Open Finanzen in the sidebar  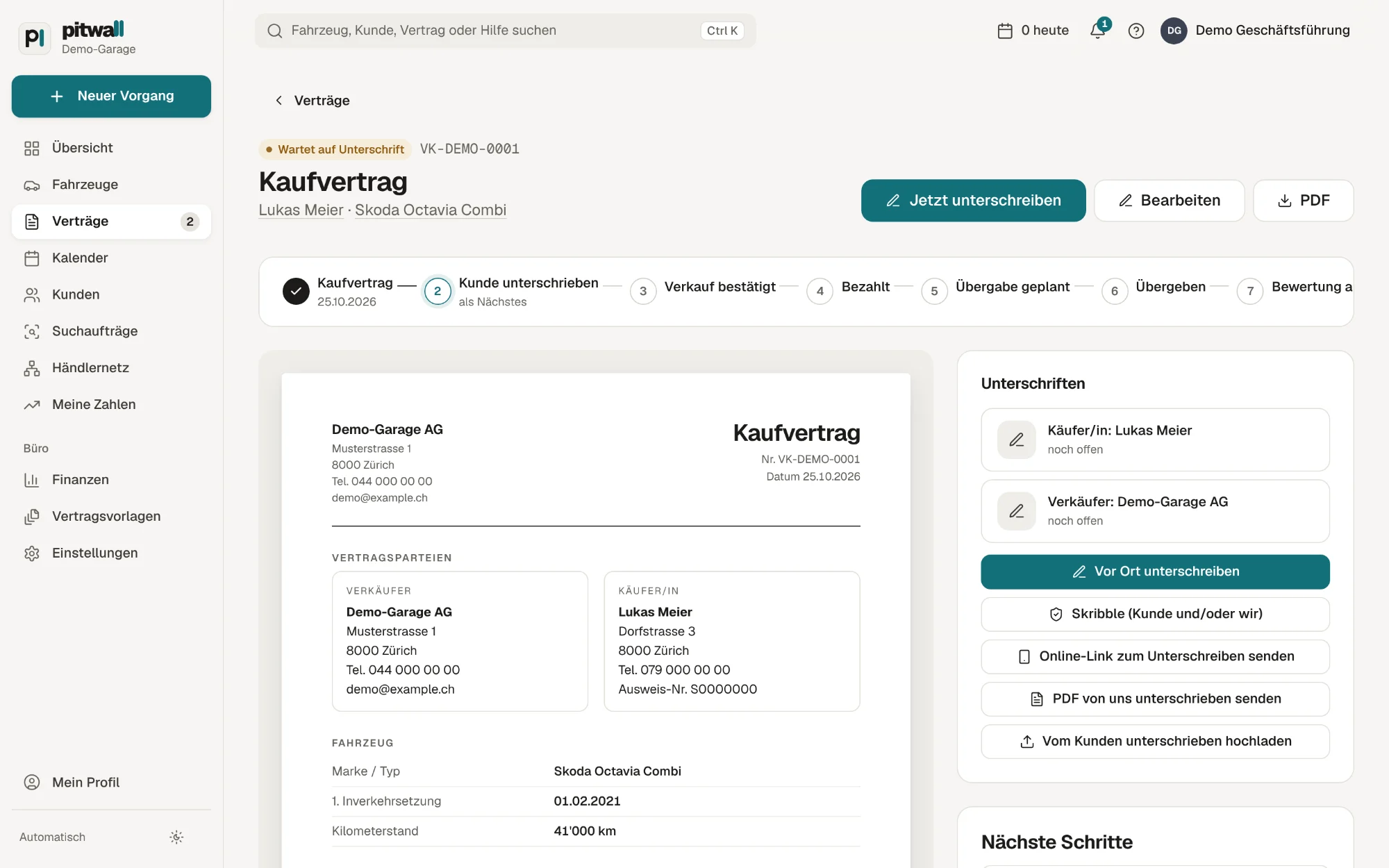coord(111,480)
